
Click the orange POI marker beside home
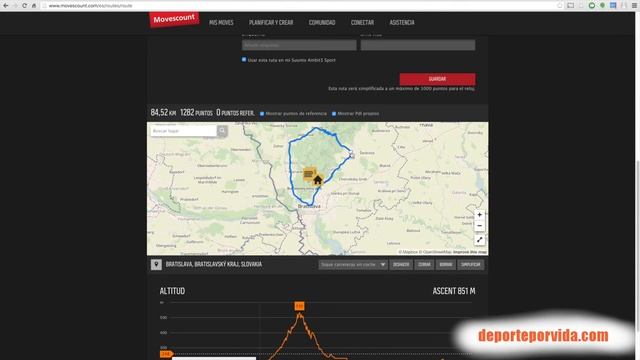[x=309, y=174]
